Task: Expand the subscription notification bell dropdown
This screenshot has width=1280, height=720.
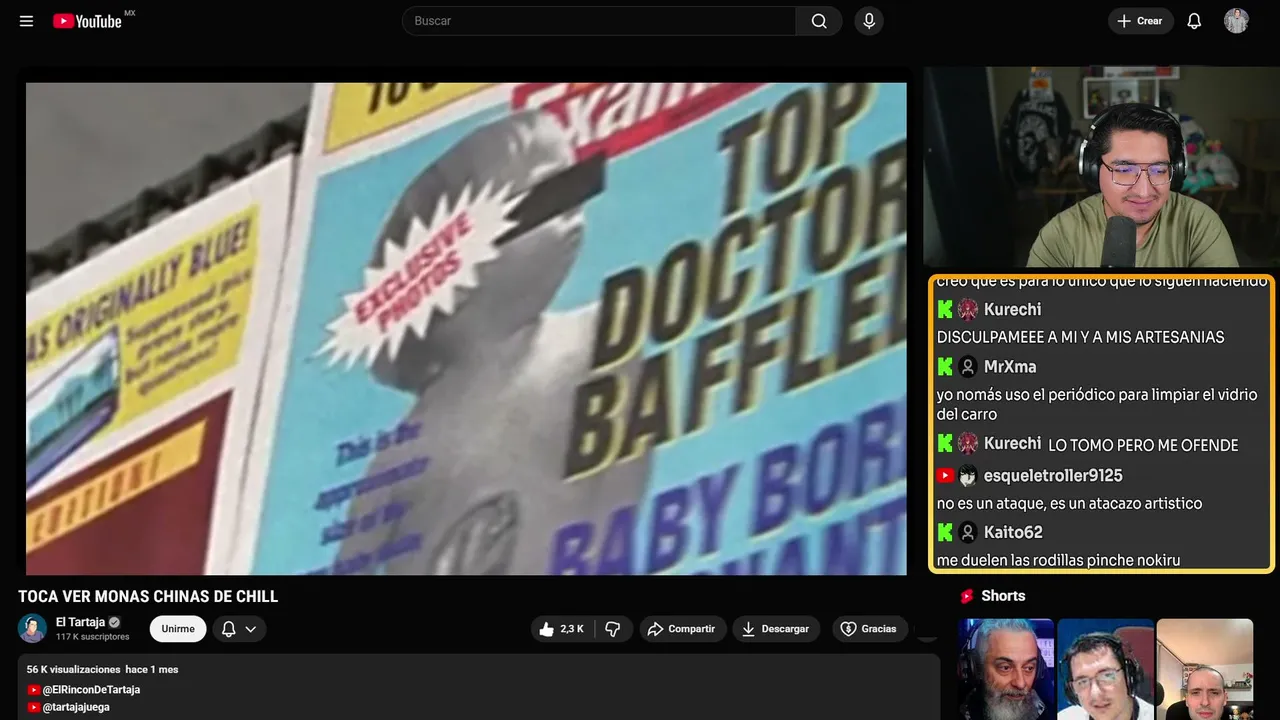Action: click(239, 629)
